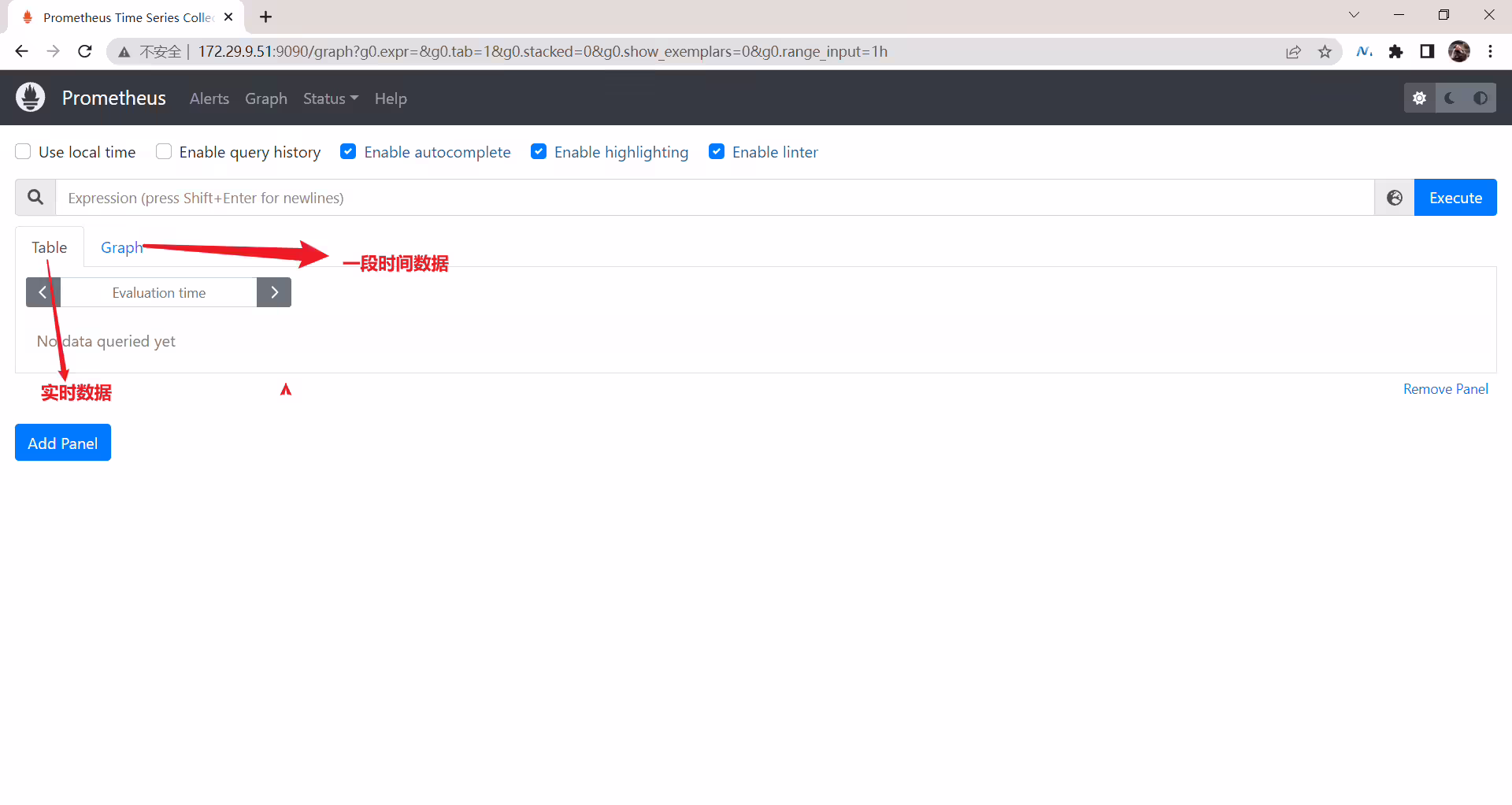This screenshot has height=805, width=1512.
Task: Disable the Enable linter checkbox
Action: tap(717, 152)
